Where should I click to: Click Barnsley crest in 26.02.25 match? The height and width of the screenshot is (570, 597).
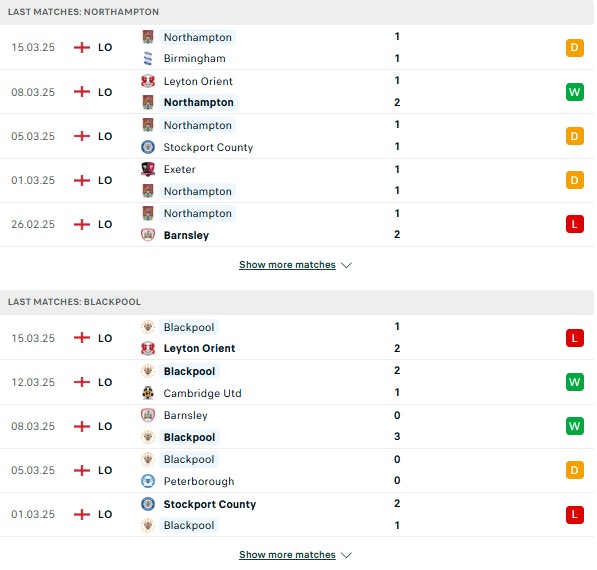coord(148,235)
